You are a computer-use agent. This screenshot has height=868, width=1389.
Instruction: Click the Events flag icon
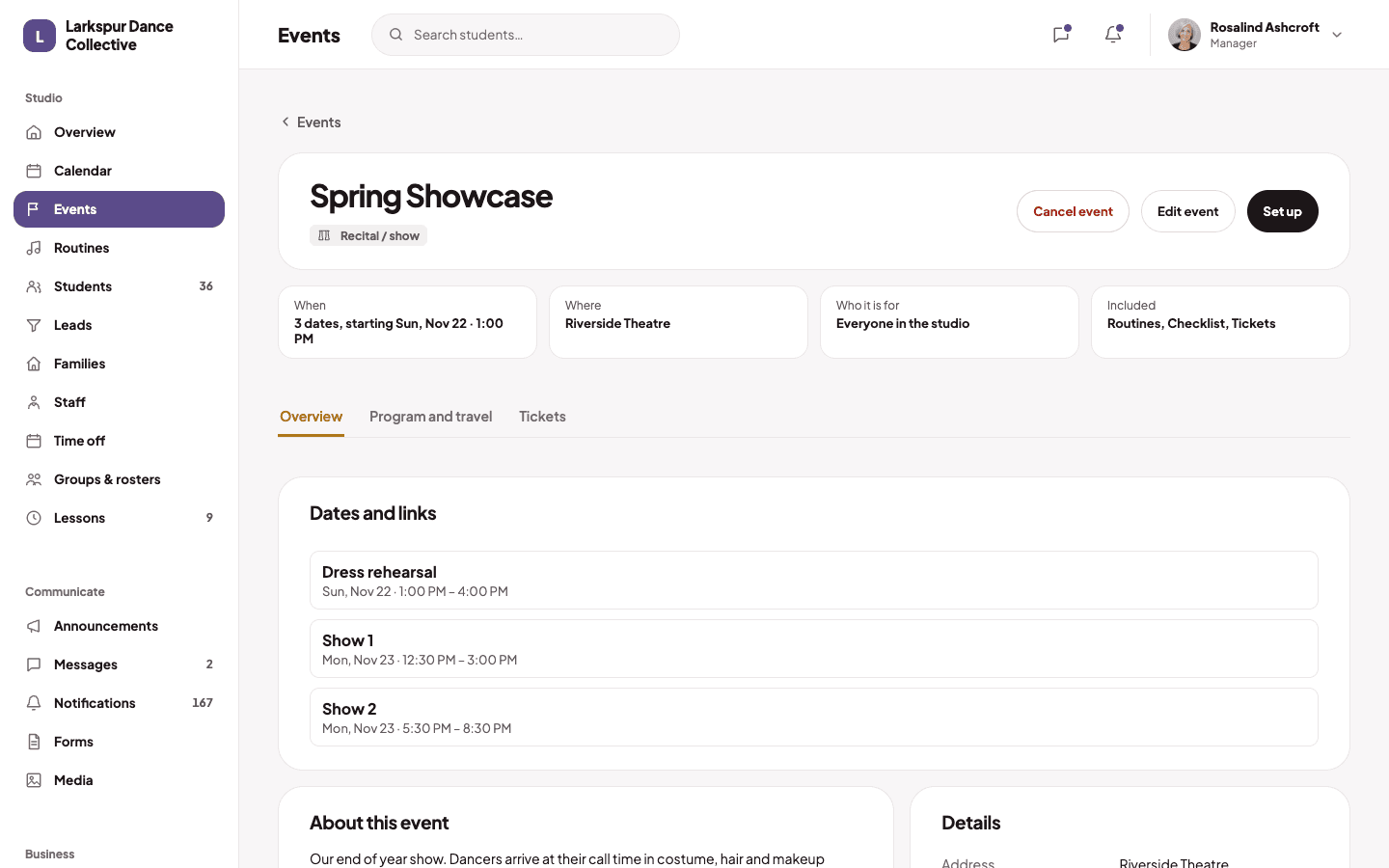(34, 209)
